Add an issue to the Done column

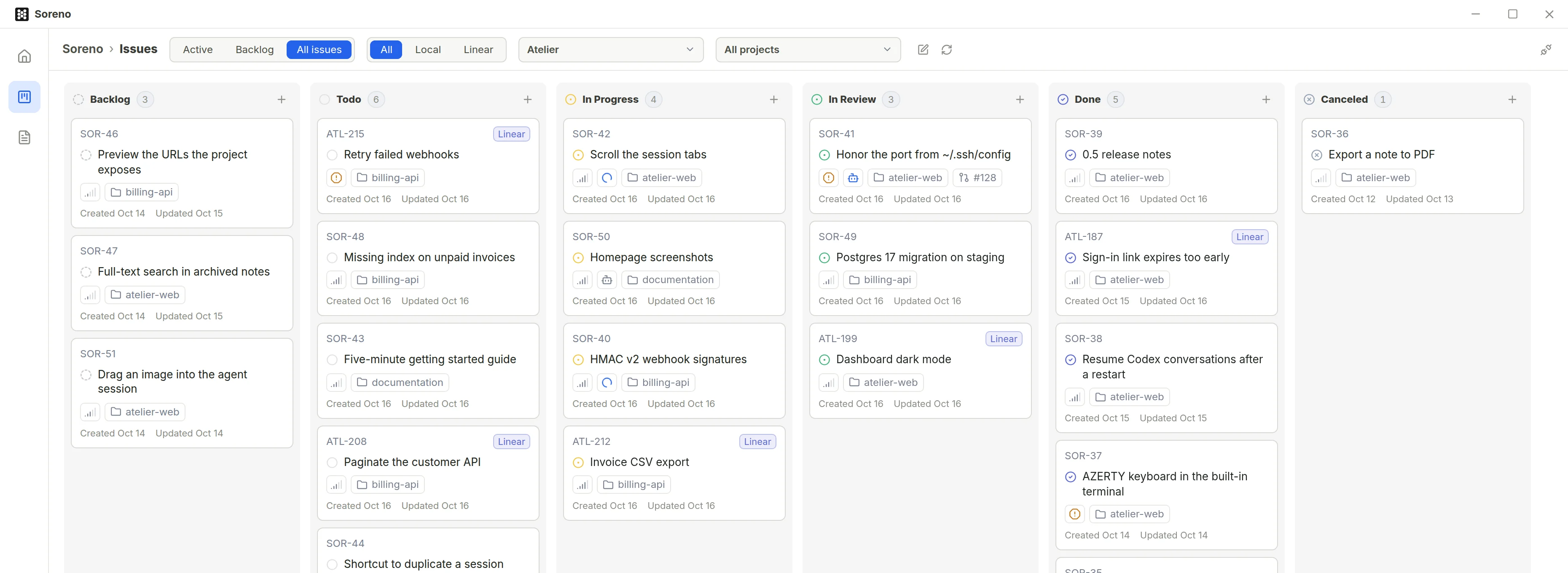pos(1266,99)
